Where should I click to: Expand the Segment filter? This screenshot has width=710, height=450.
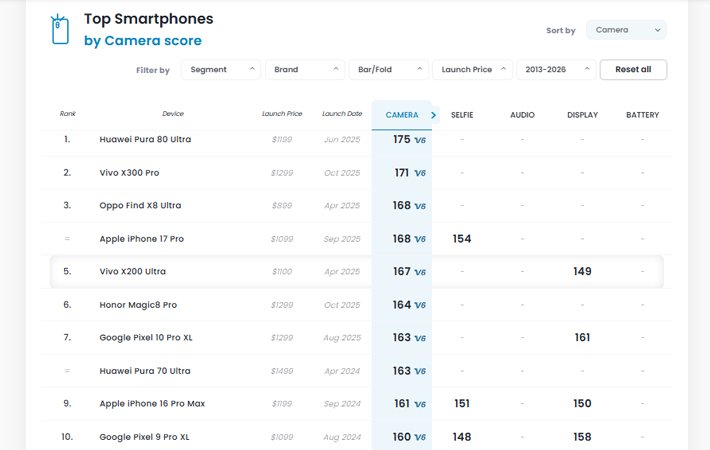[x=221, y=70]
